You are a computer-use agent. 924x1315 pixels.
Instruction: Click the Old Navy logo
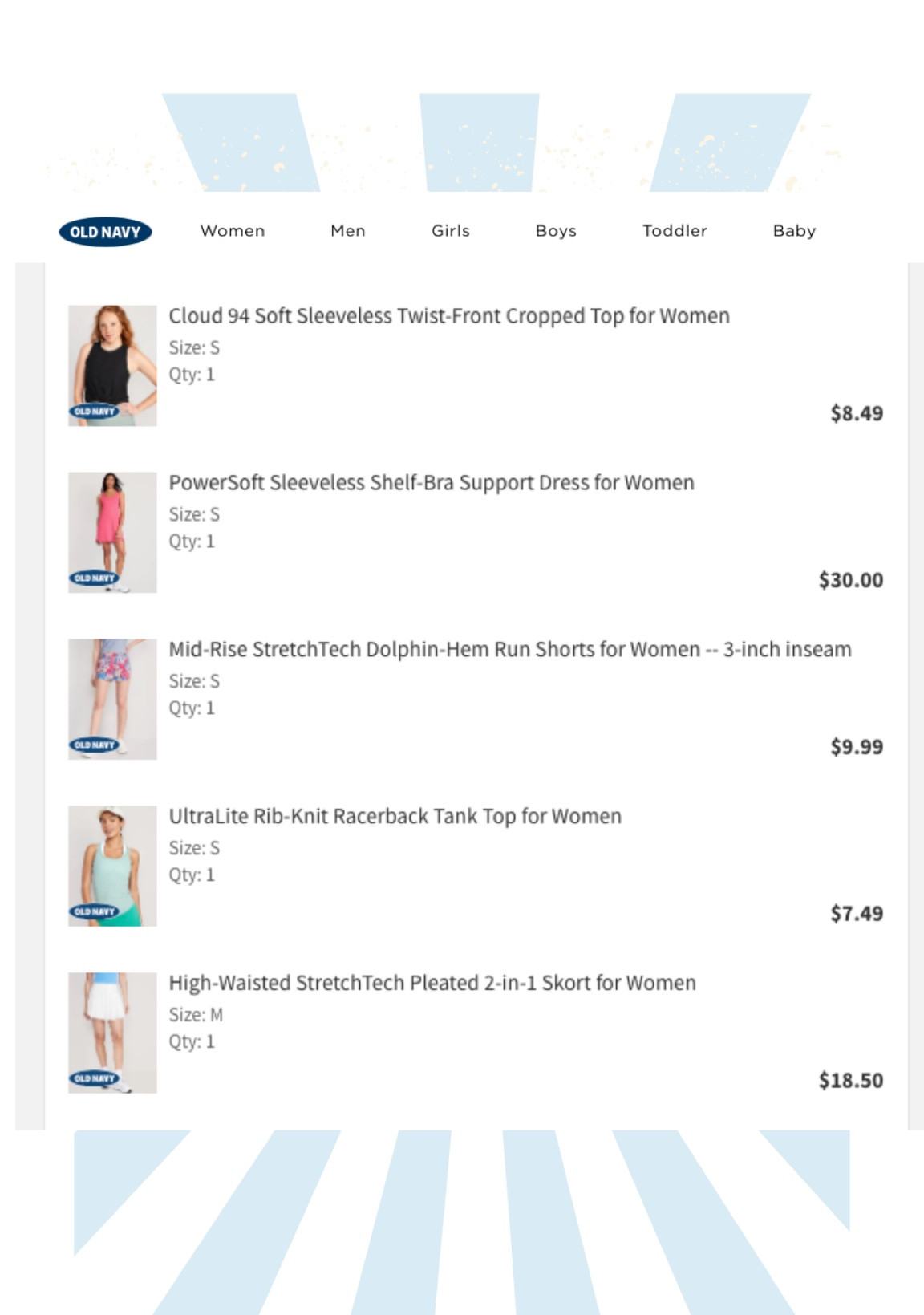click(x=106, y=231)
